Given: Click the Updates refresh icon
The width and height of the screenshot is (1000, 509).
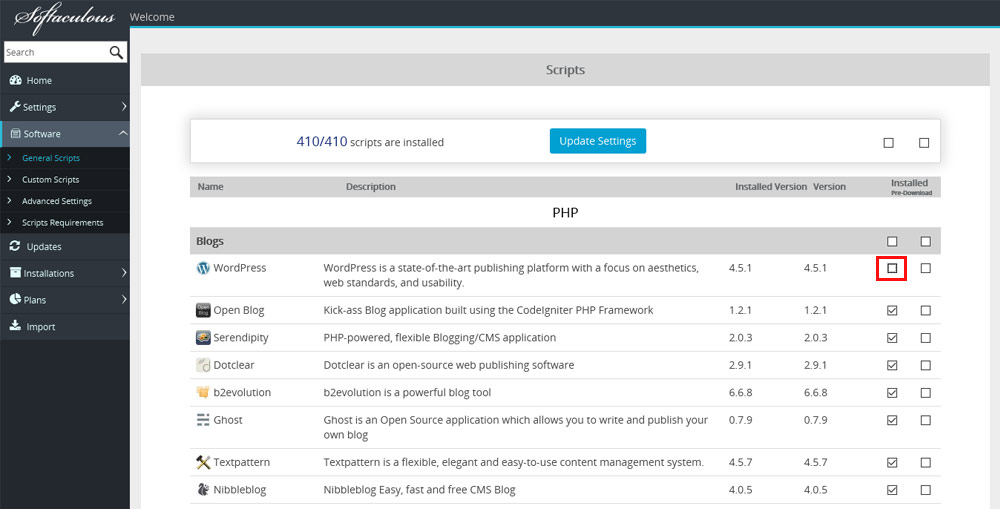Looking at the screenshot, I should click(x=15, y=246).
